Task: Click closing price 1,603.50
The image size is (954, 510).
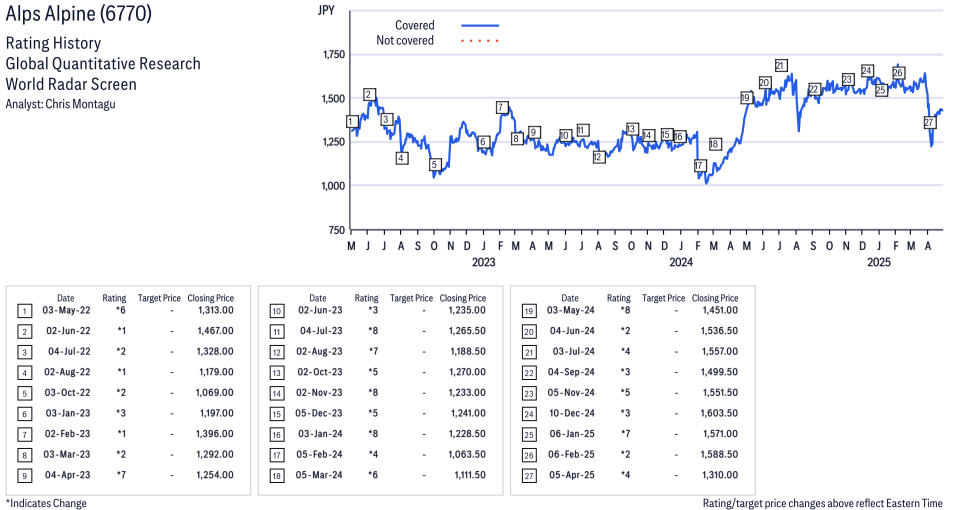Action: tap(720, 413)
